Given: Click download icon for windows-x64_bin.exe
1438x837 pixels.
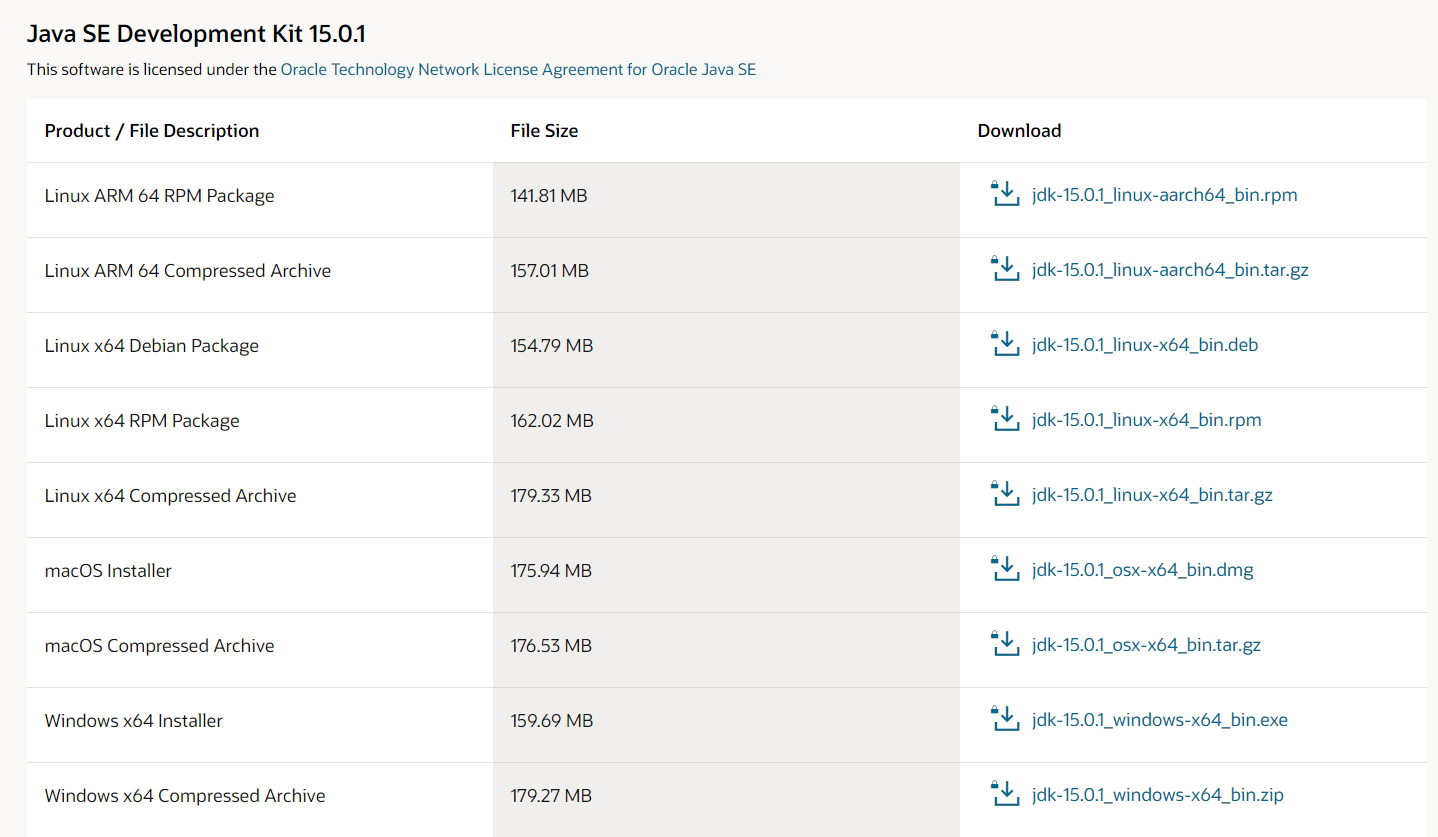Looking at the screenshot, I should point(1004,719).
